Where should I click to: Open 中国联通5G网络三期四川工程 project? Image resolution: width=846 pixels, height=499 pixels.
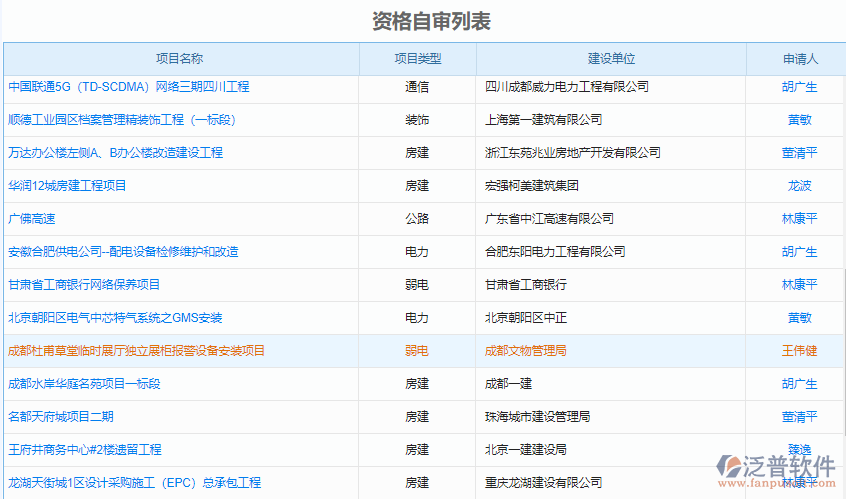128,87
